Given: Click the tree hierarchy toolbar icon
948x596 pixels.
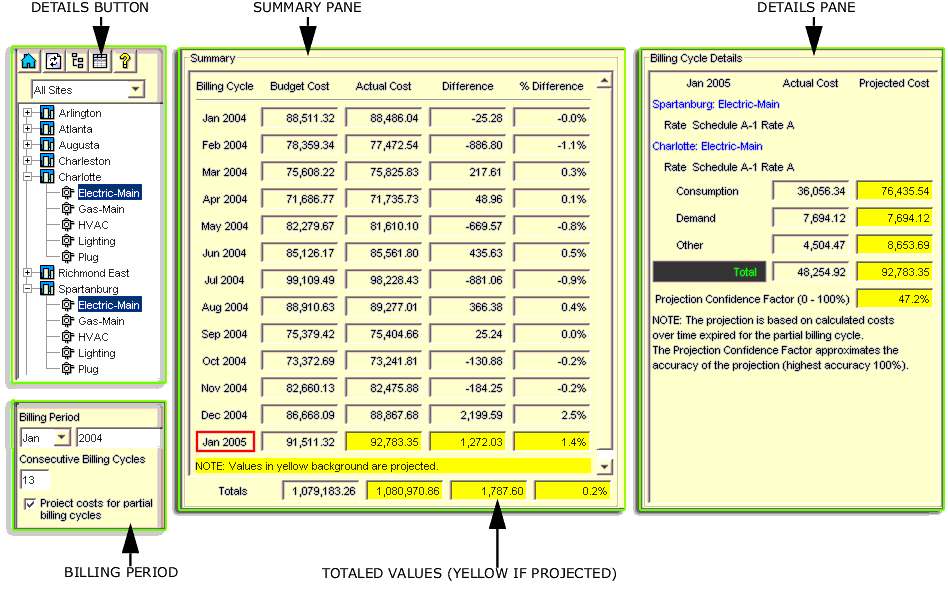Looking at the screenshot, I should pos(77,61).
